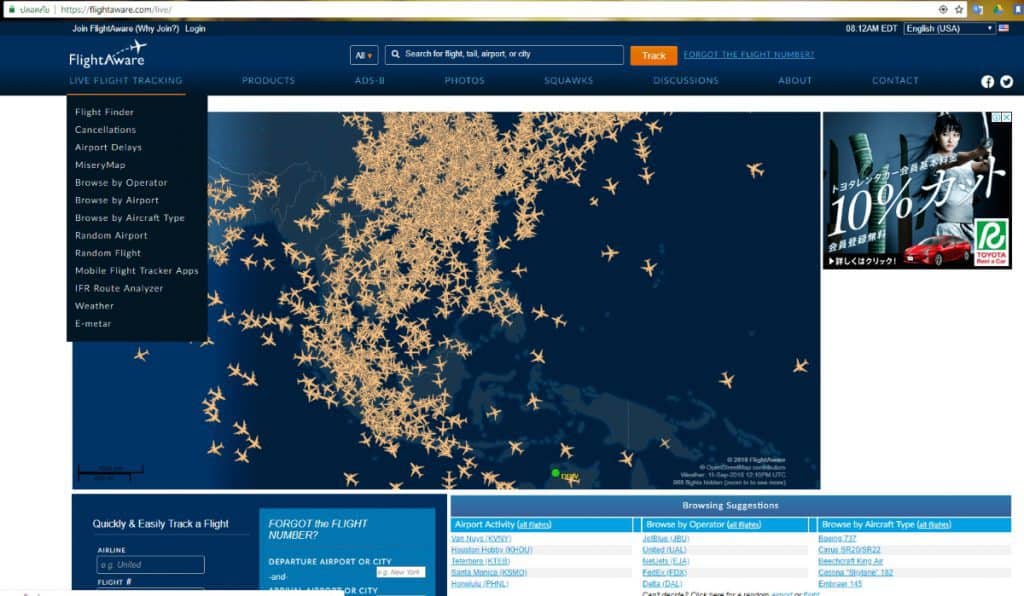Image resolution: width=1024 pixels, height=596 pixels.
Task: Click the magnifier icon in search box
Action: pos(395,54)
